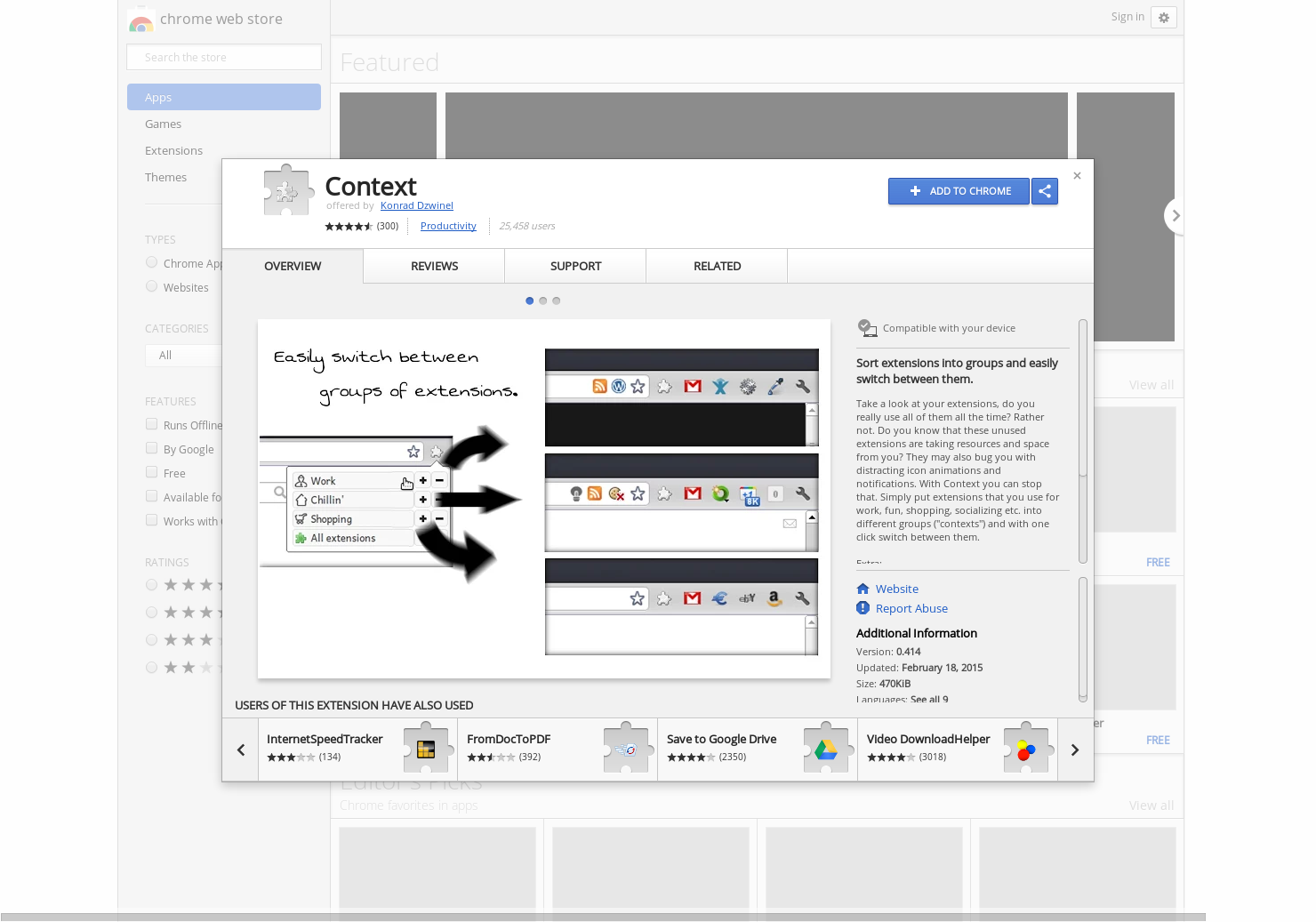Click the Report Abuse exclamation icon

(863, 608)
